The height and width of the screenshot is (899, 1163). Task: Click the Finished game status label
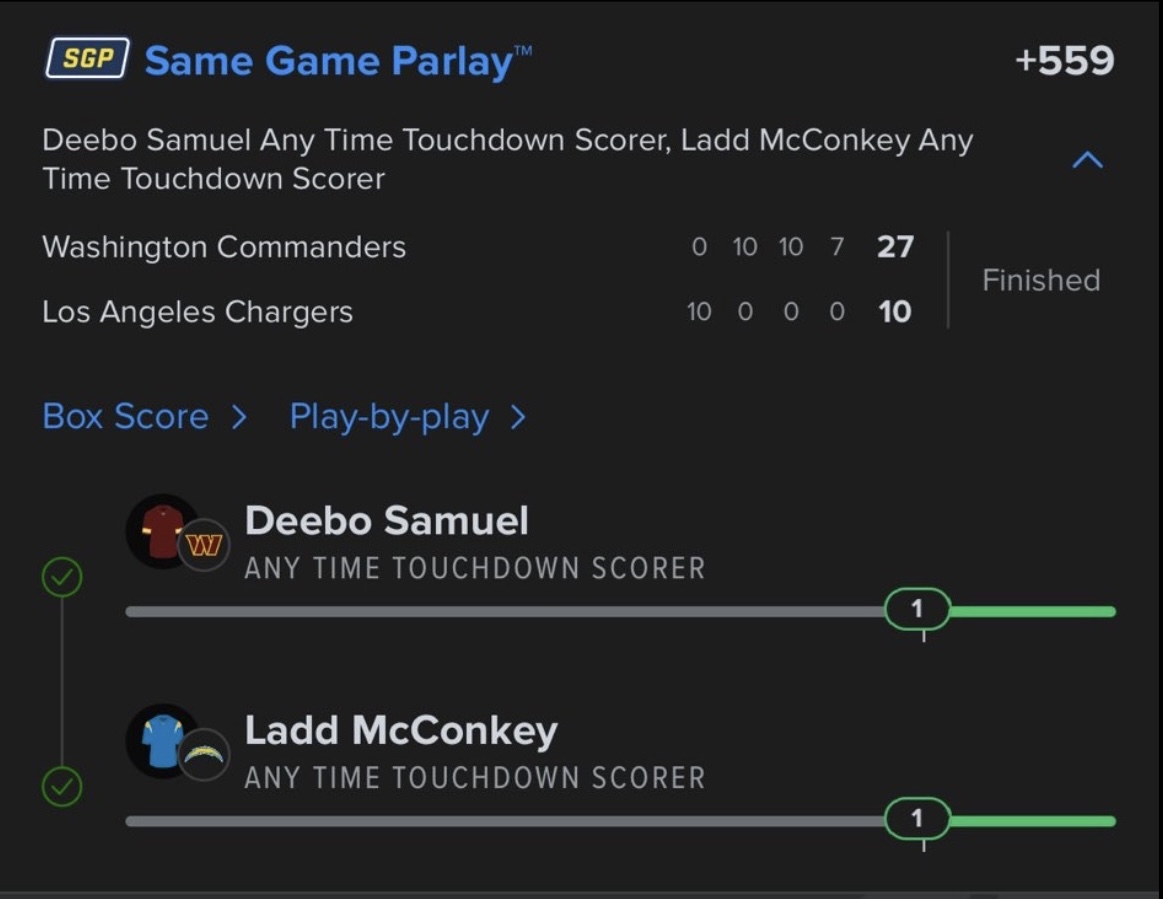tap(1041, 280)
